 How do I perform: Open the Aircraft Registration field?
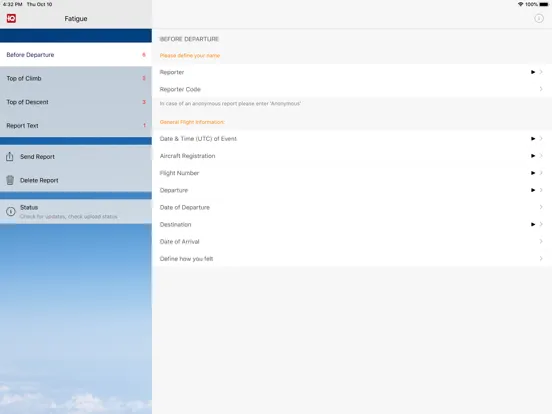352,156
